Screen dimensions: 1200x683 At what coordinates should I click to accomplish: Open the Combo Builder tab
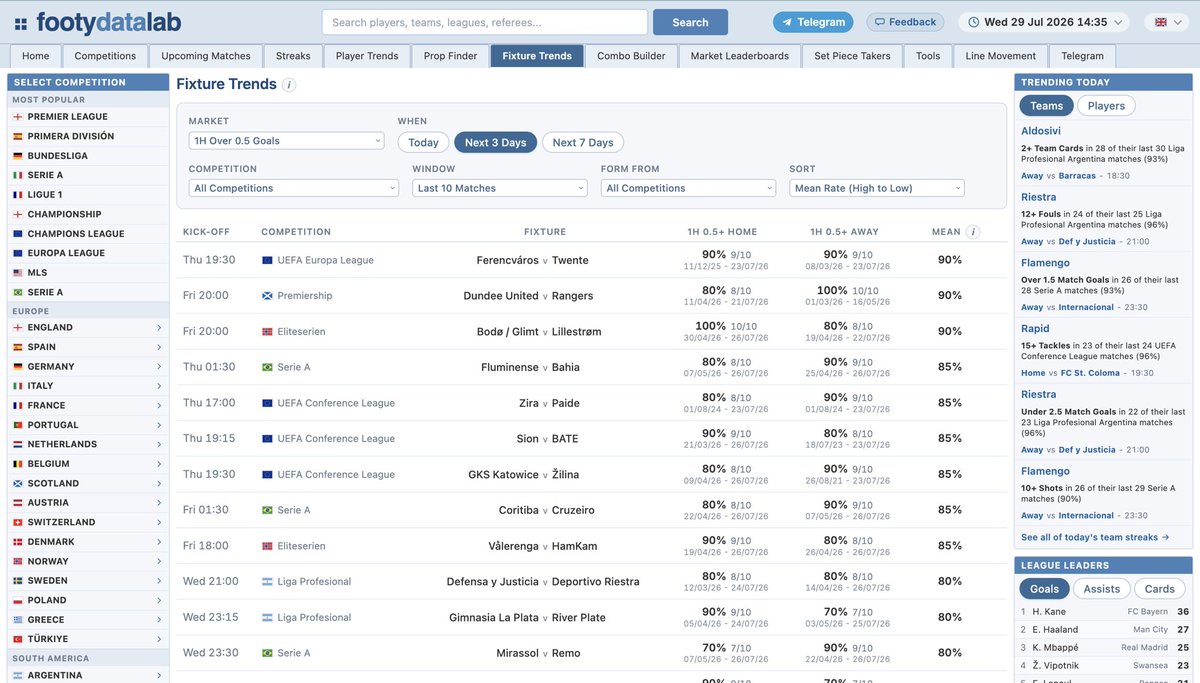point(631,56)
